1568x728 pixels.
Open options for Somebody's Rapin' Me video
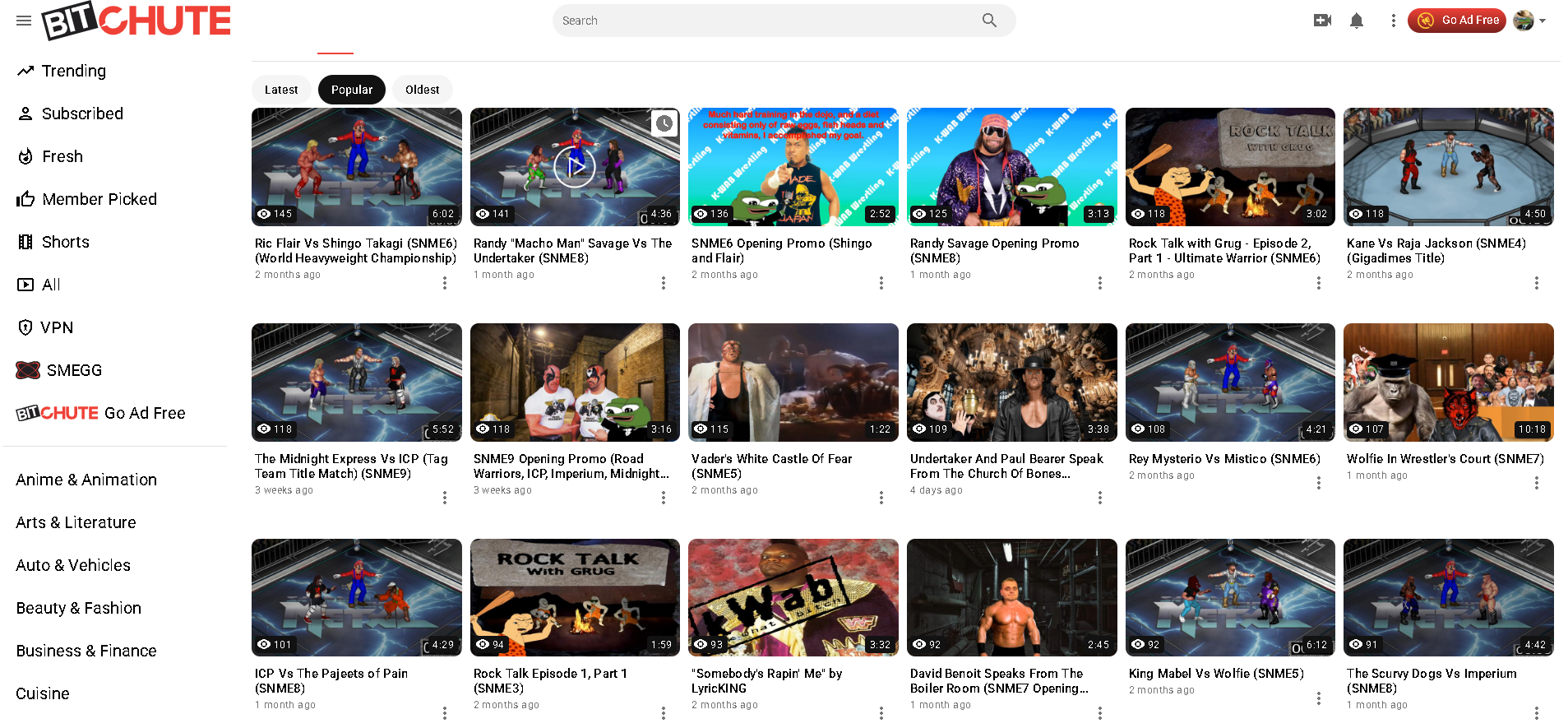click(881, 713)
